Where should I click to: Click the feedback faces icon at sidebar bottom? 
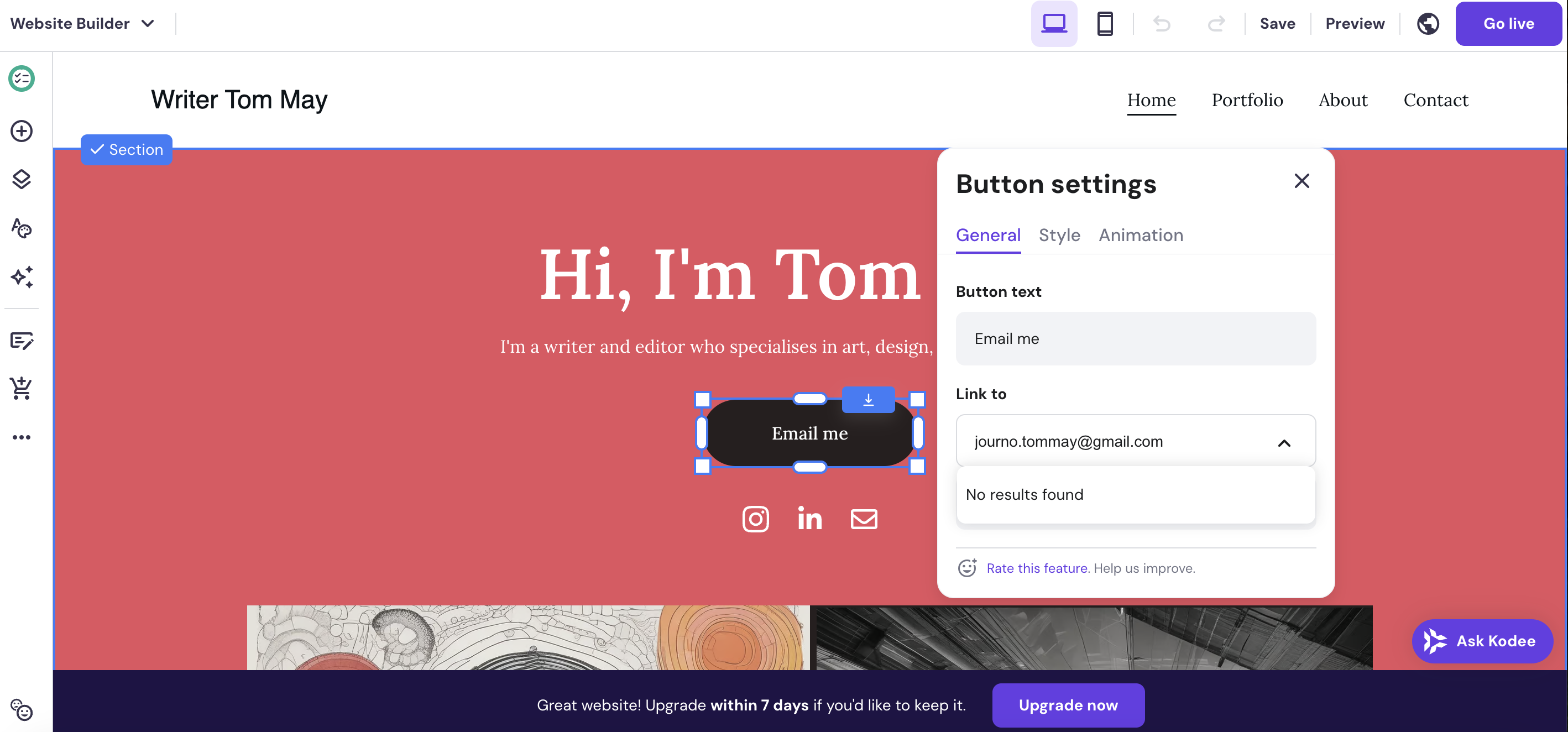click(22, 709)
